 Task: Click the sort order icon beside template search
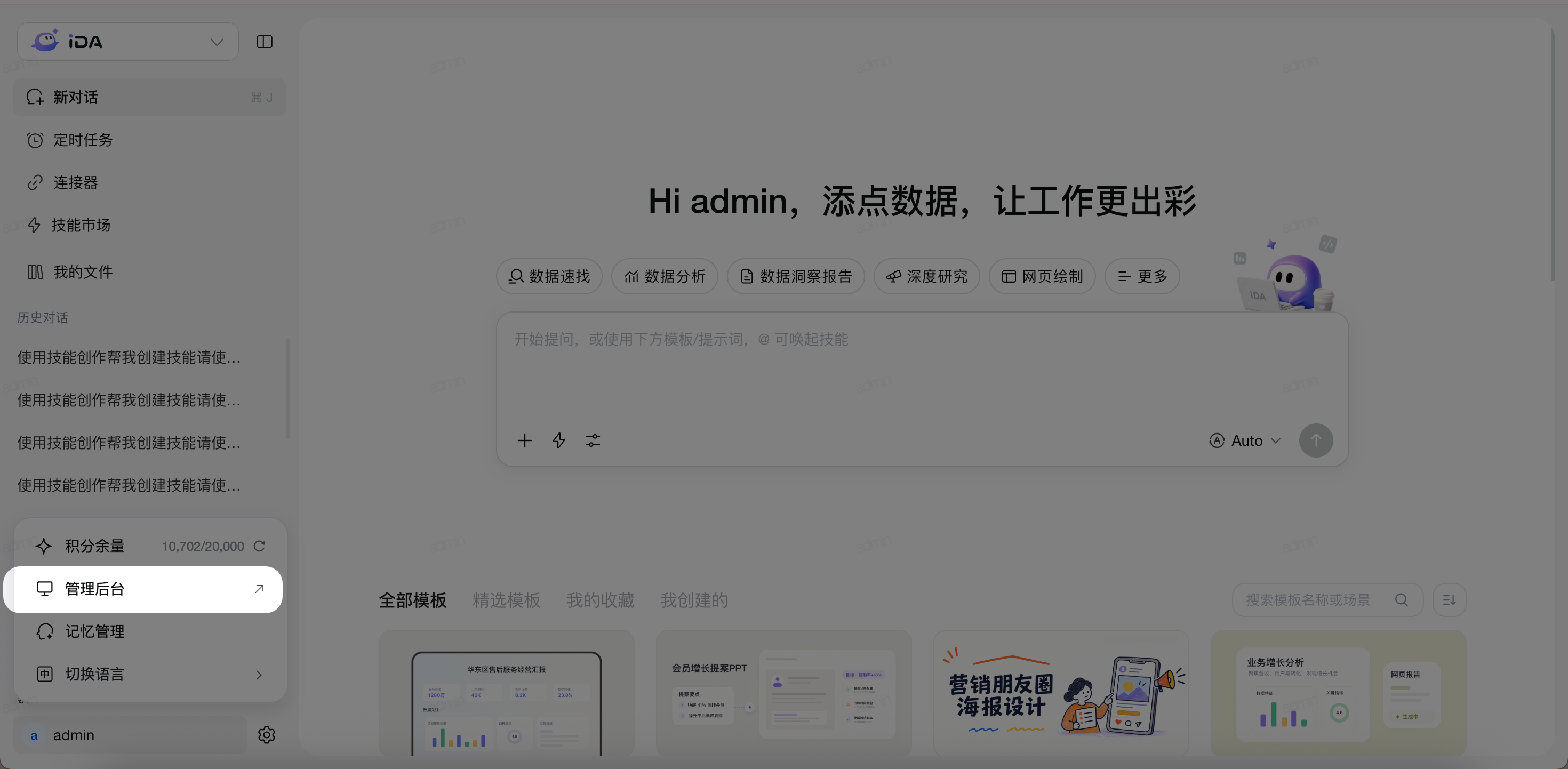pos(1449,600)
